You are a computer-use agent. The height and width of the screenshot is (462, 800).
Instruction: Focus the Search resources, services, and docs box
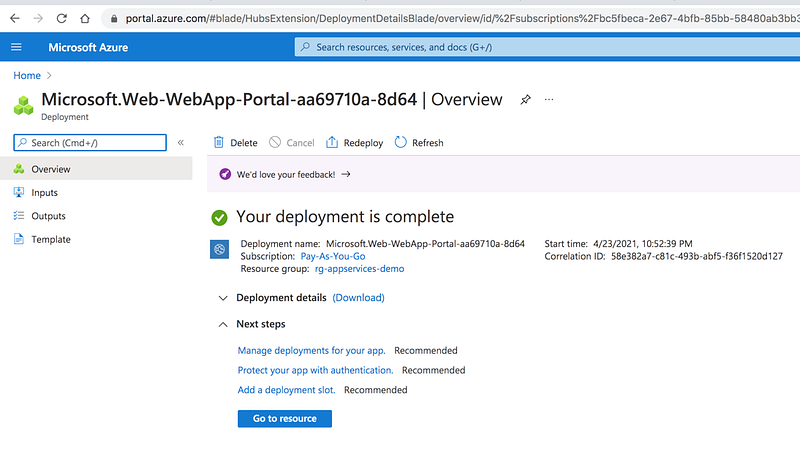click(x=547, y=47)
